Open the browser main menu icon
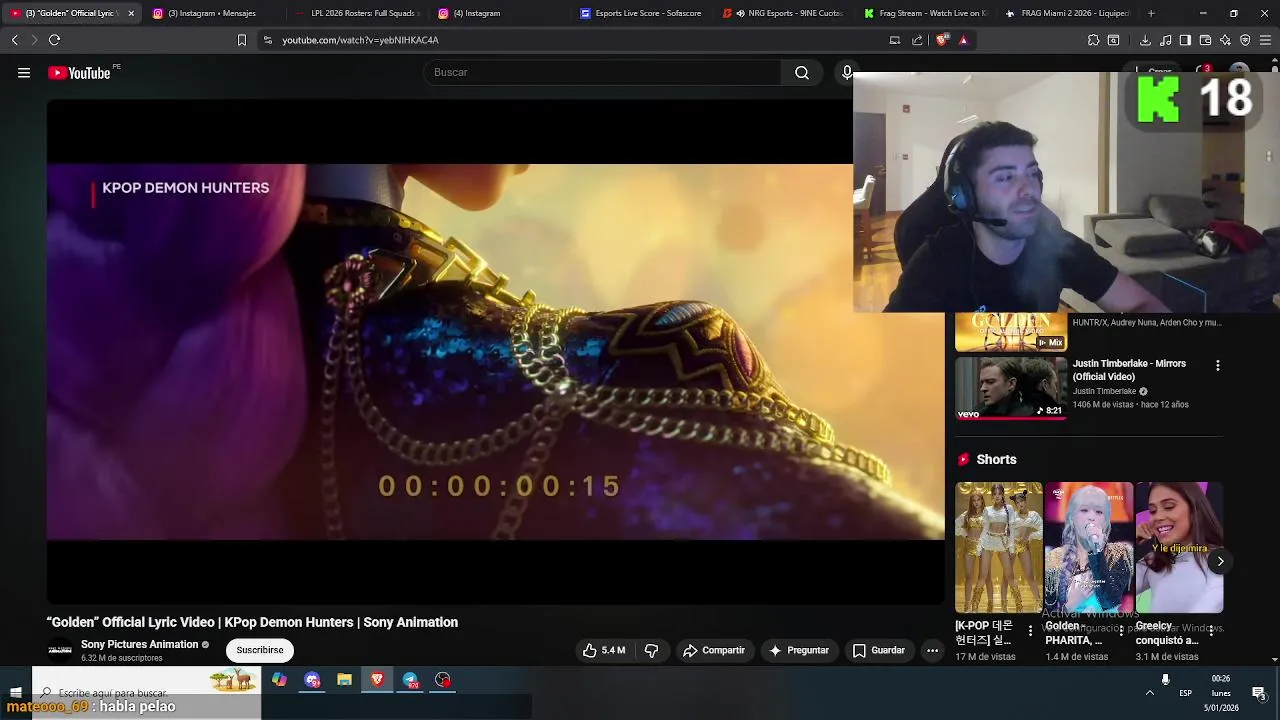The image size is (1280, 720). (1265, 40)
